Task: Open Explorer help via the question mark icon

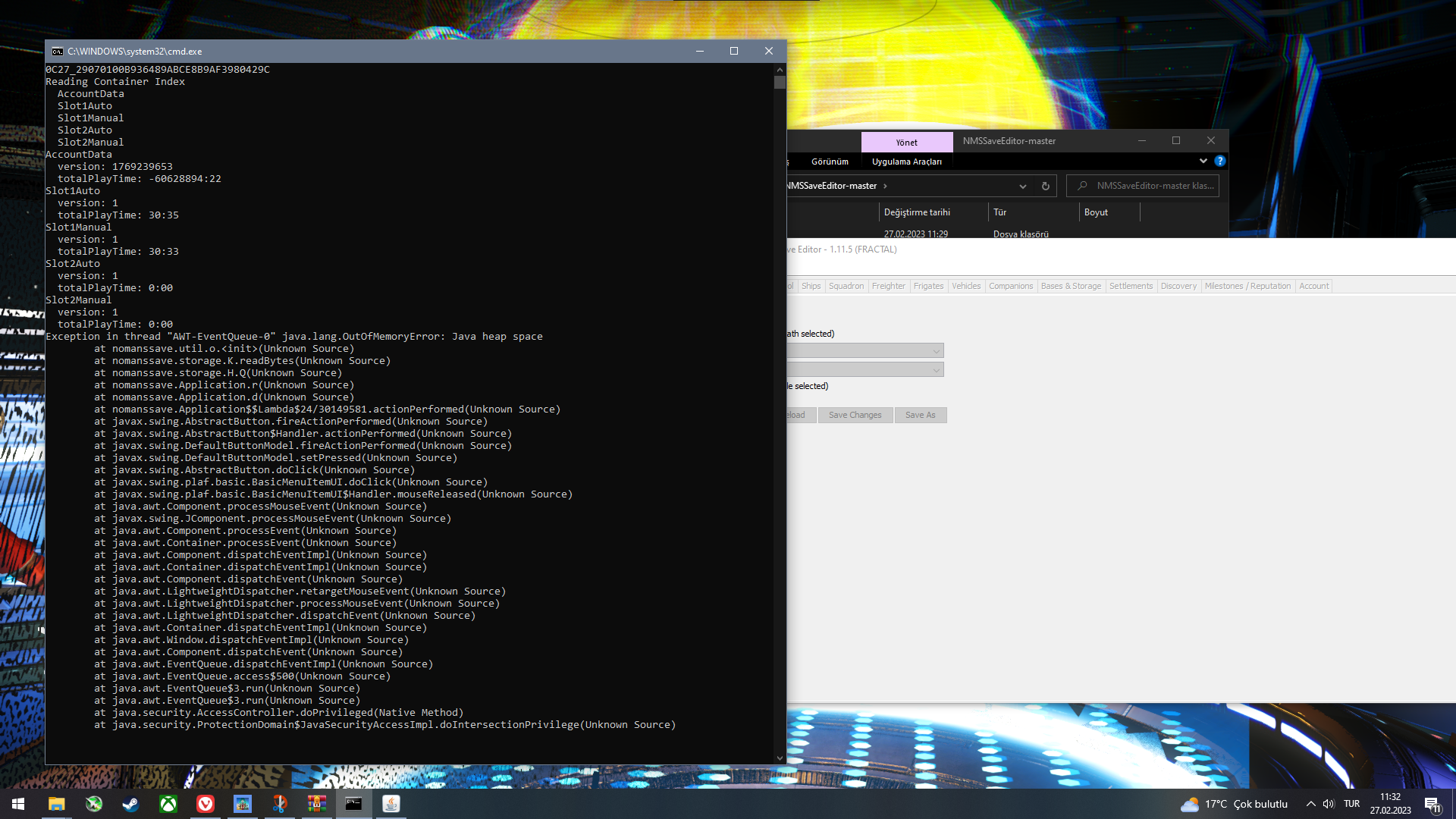Action: (x=1220, y=161)
